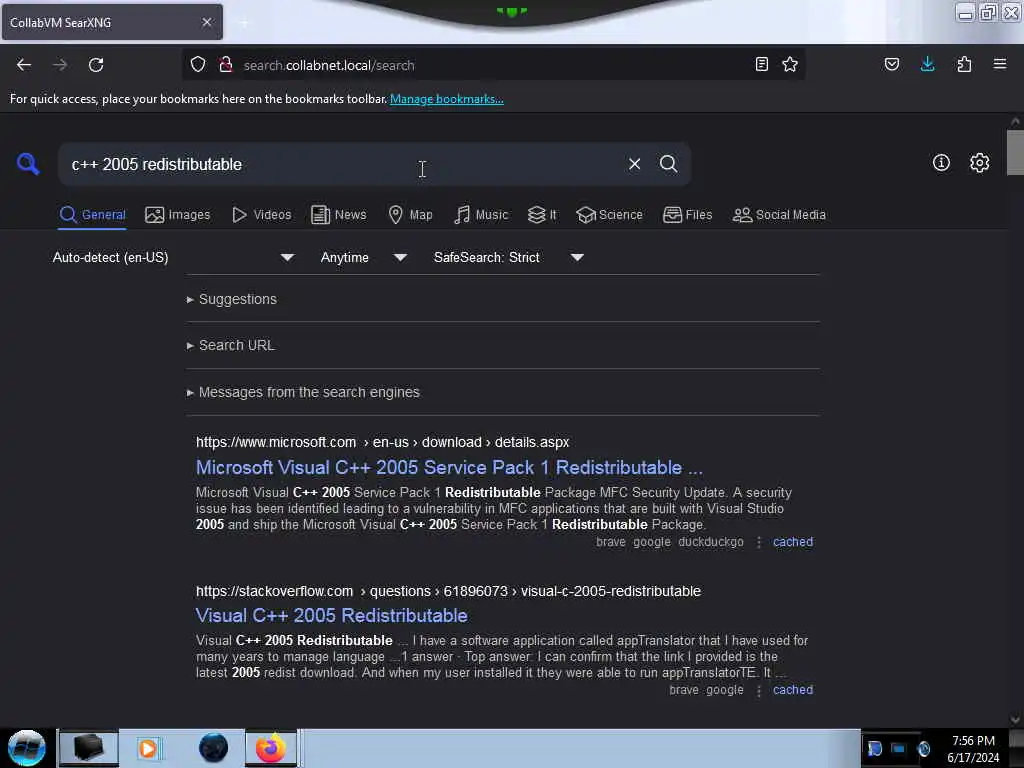Open the Firefox application menu

pos(1000,64)
